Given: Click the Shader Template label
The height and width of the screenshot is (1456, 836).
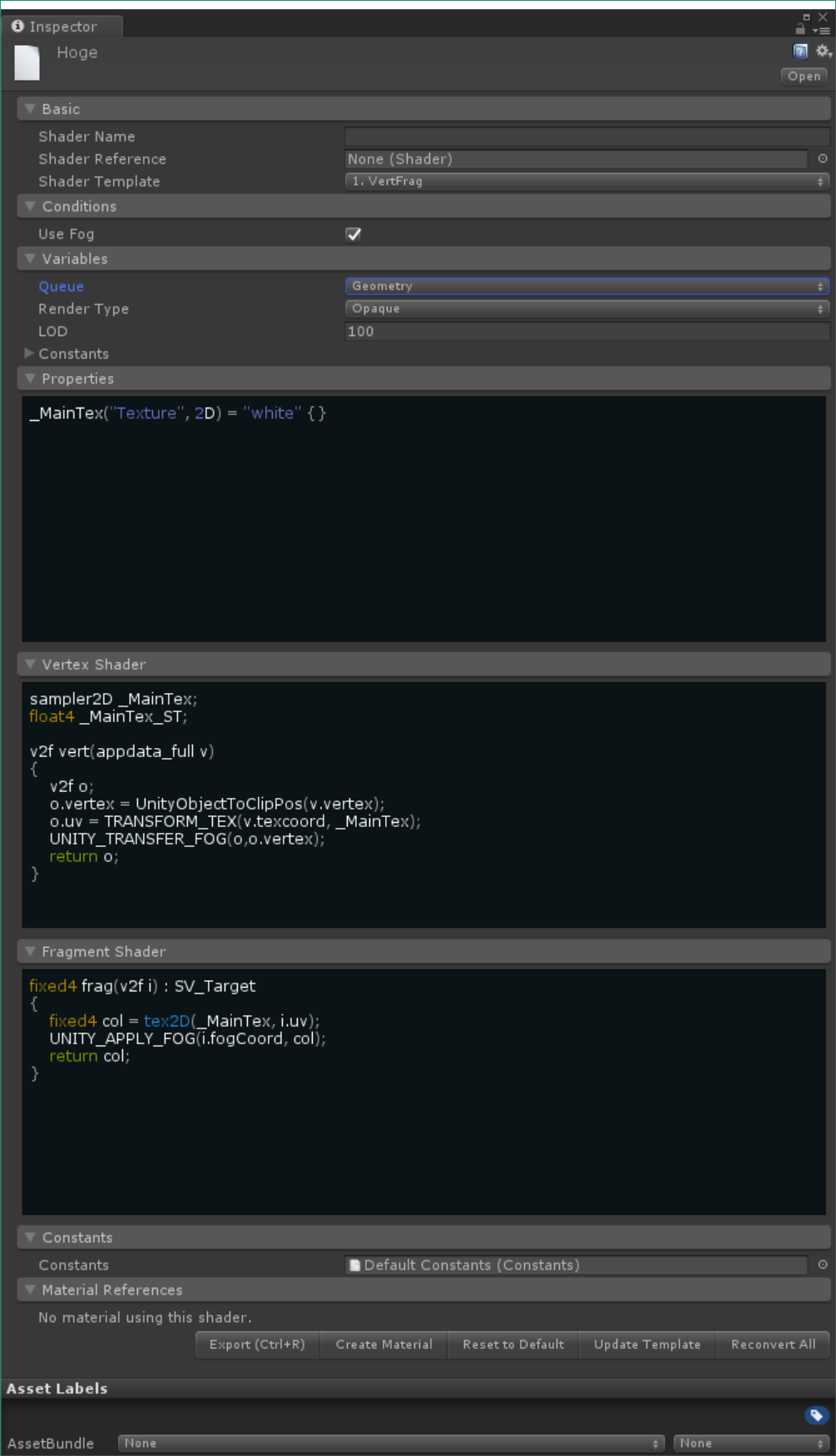Looking at the screenshot, I should (x=99, y=181).
